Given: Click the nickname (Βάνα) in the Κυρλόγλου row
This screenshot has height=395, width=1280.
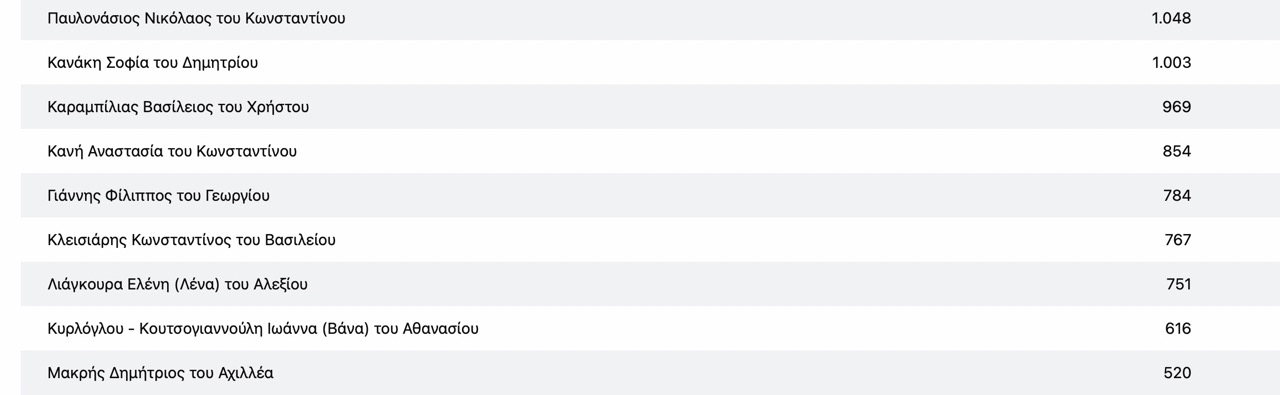Looking at the screenshot, I should (348, 328).
